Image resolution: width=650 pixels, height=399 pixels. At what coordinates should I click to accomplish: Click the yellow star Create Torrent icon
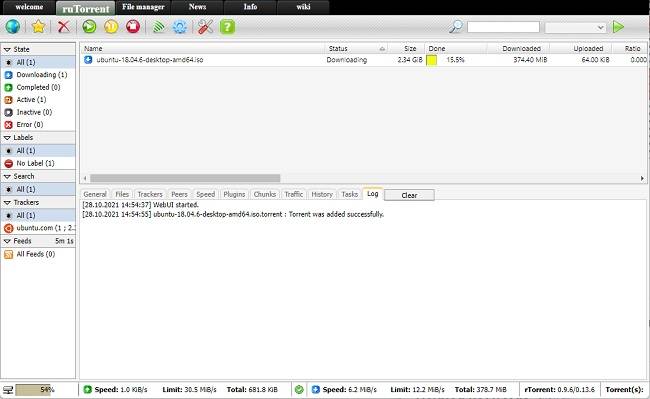(38, 27)
